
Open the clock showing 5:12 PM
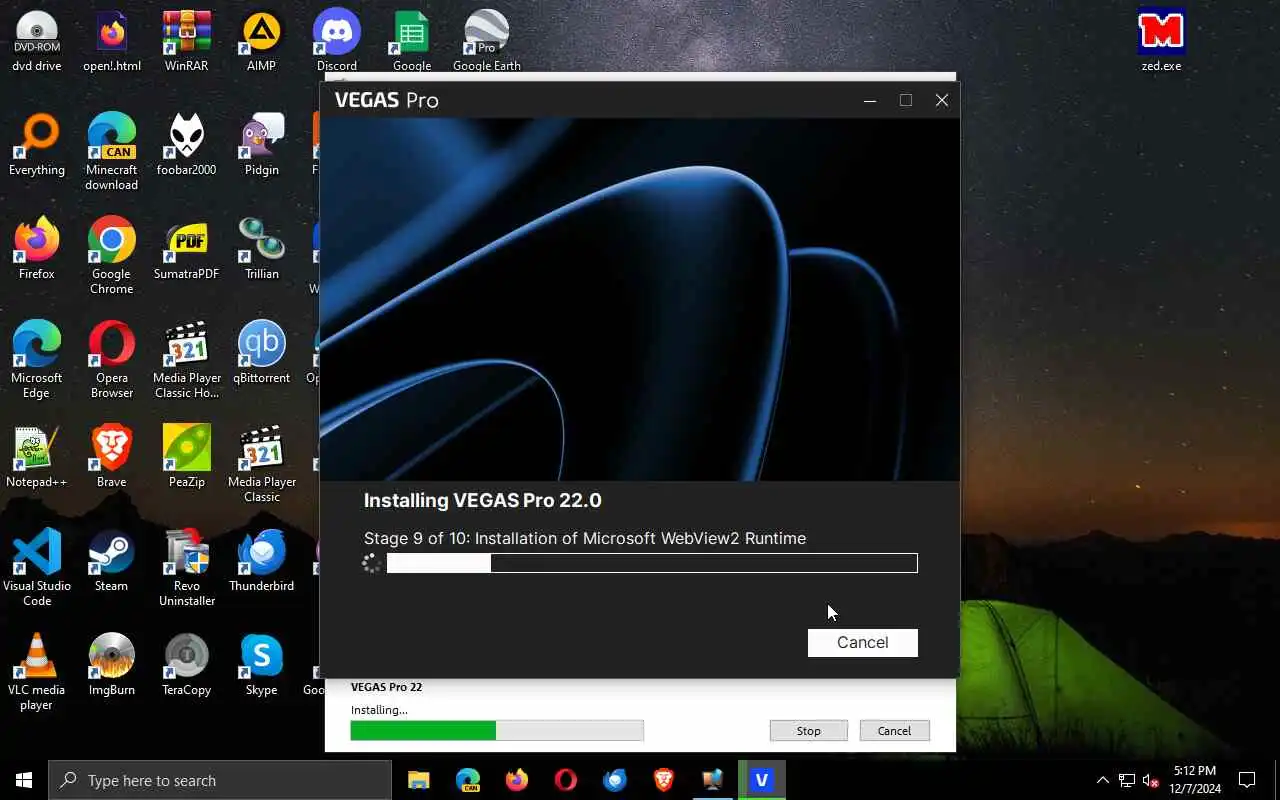click(1196, 780)
